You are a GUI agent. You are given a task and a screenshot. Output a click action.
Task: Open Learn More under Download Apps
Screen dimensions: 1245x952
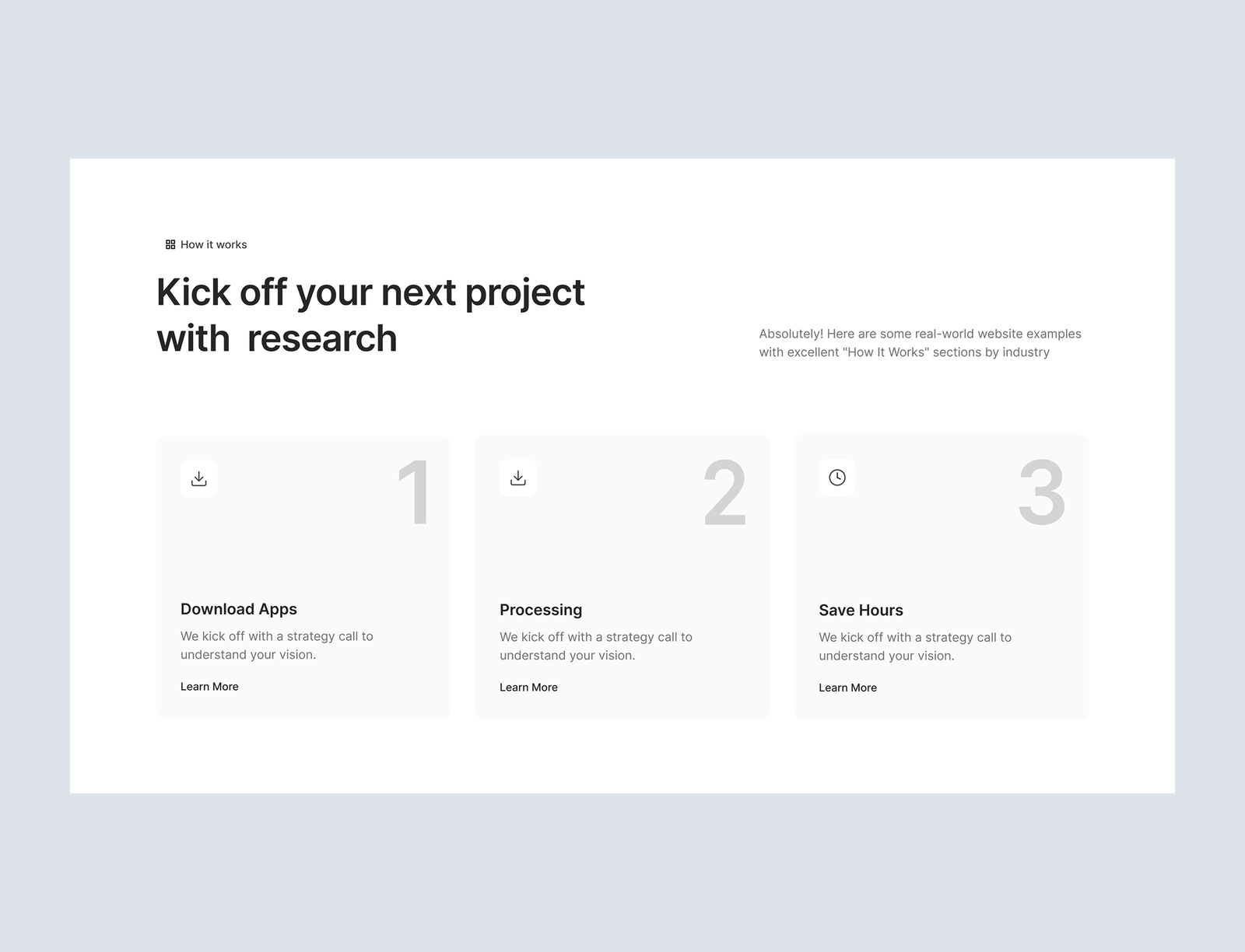tap(209, 687)
